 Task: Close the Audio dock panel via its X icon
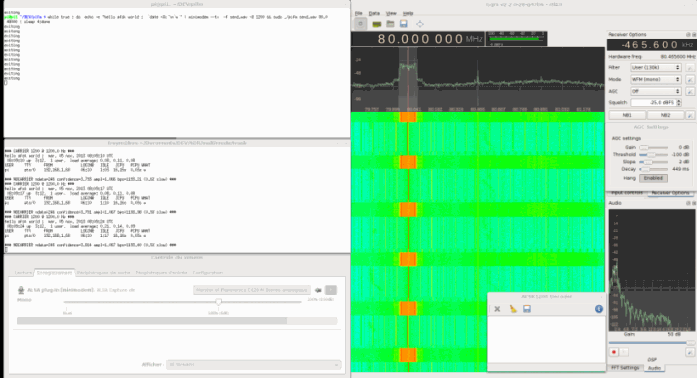pos(693,203)
